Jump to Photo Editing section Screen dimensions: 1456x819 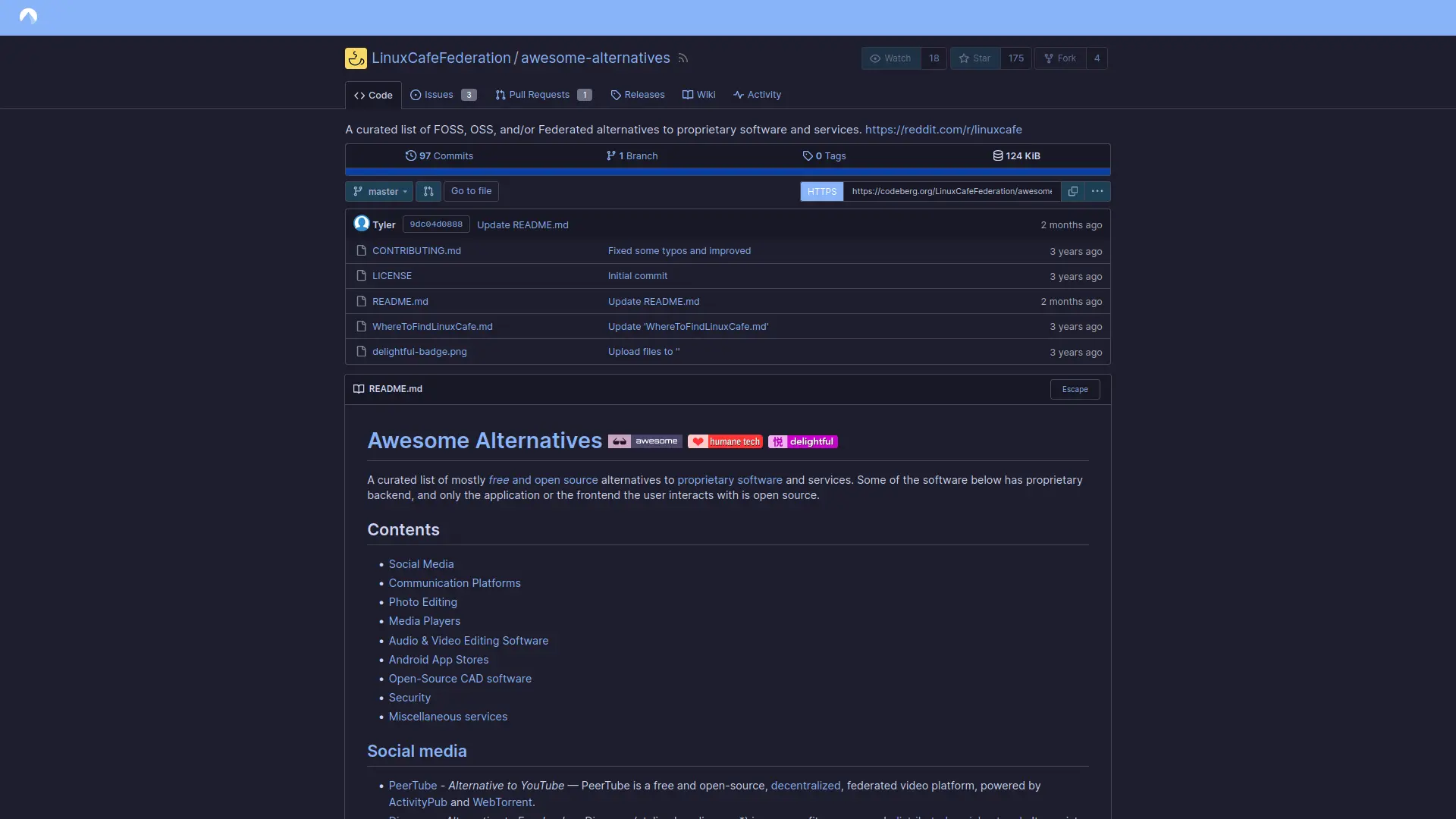click(x=423, y=602)
